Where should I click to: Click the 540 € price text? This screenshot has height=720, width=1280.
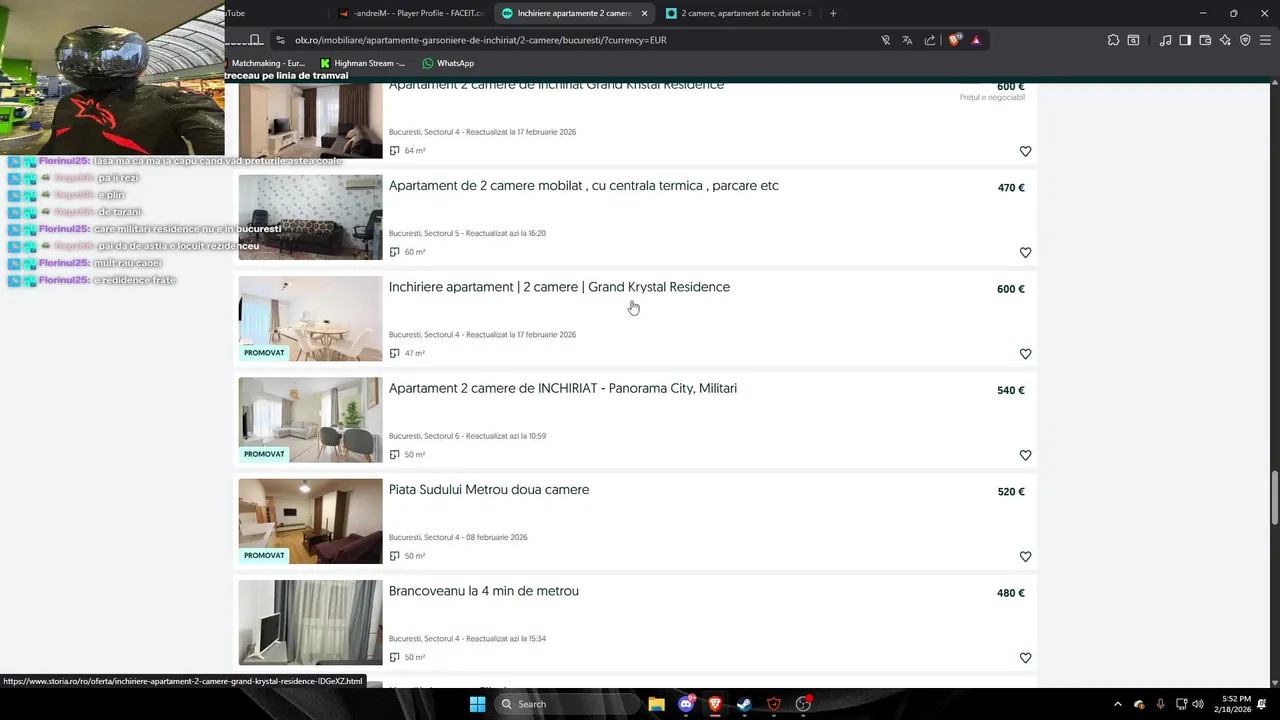pyautogui.click(x=1011, y=391)
